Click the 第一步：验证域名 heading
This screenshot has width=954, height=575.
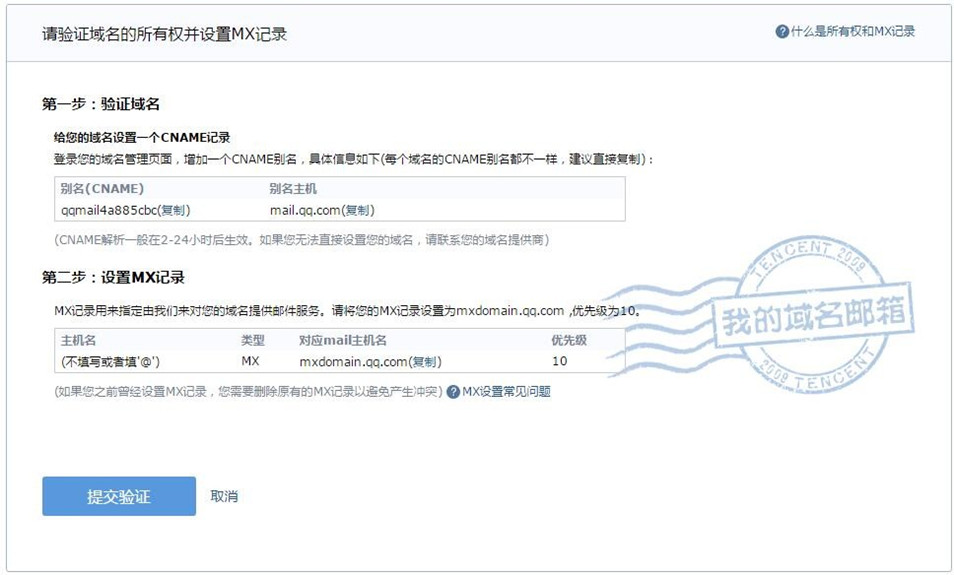[x=100, y=104]
